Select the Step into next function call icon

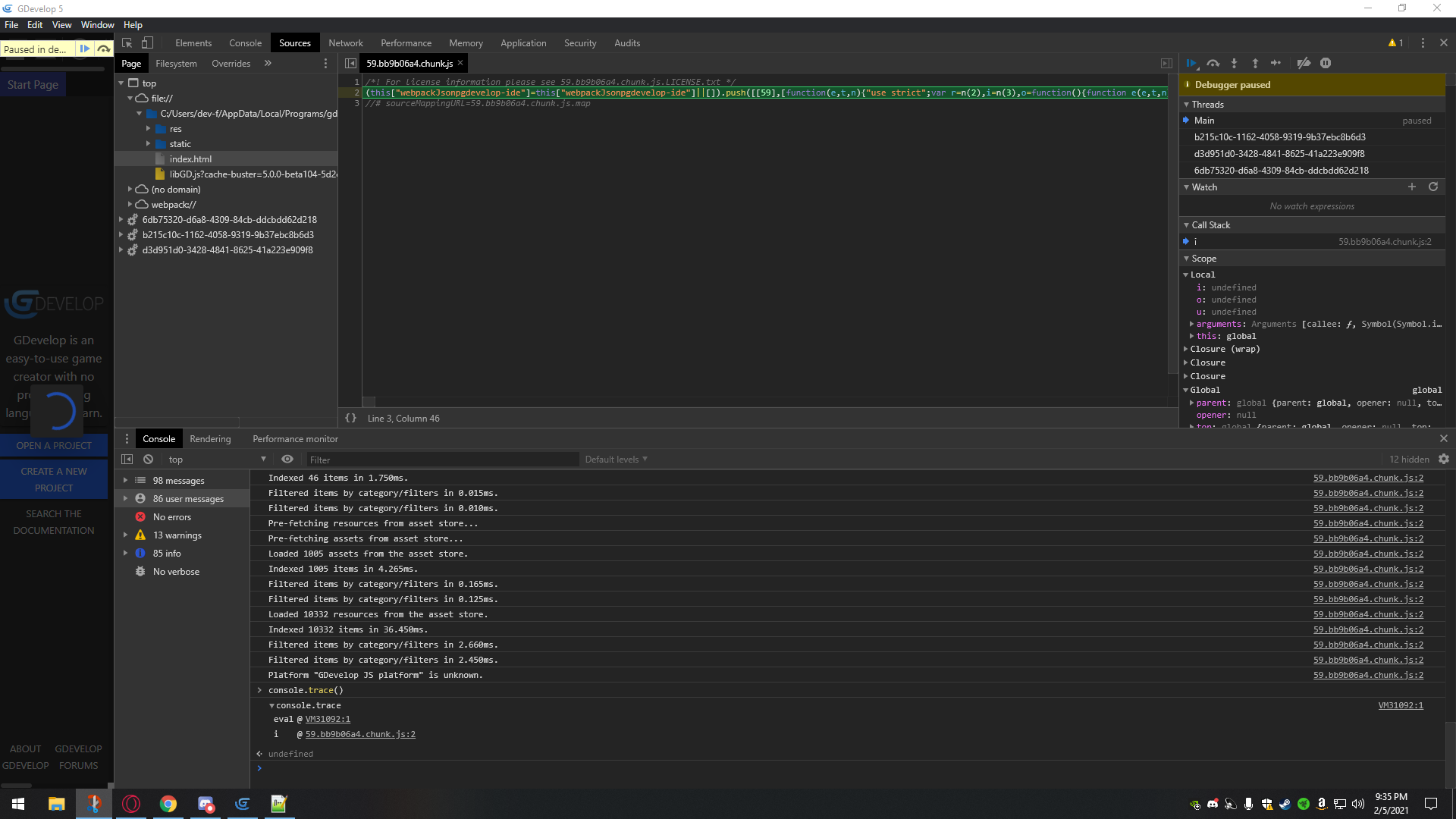tap(1234, 63)
